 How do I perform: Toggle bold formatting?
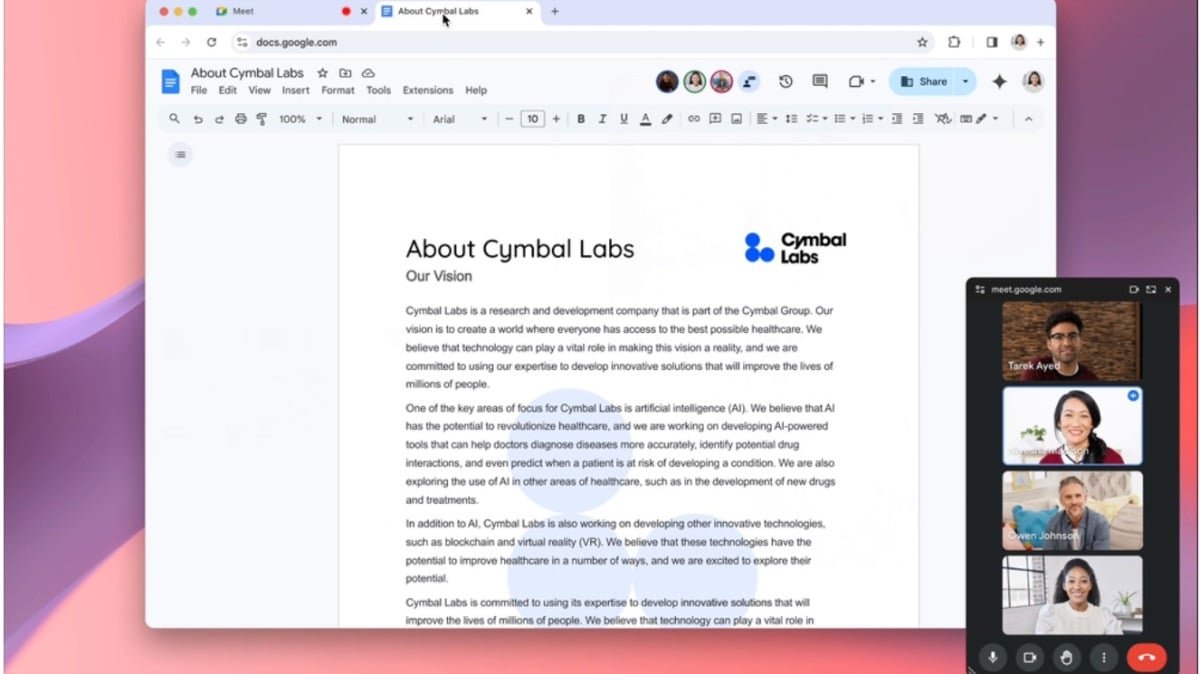[581, 119]
